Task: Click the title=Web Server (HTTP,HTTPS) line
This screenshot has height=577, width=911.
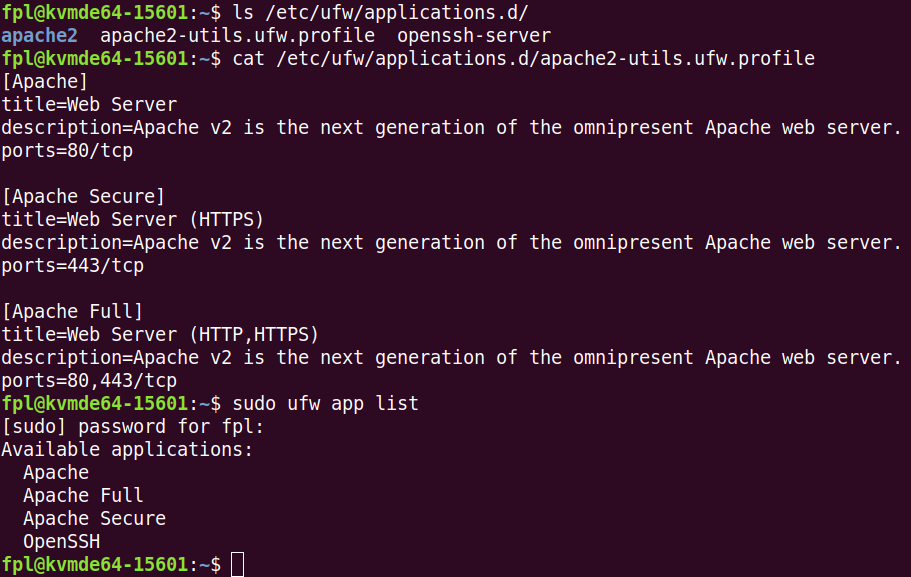Action: (x=160, y=334)
